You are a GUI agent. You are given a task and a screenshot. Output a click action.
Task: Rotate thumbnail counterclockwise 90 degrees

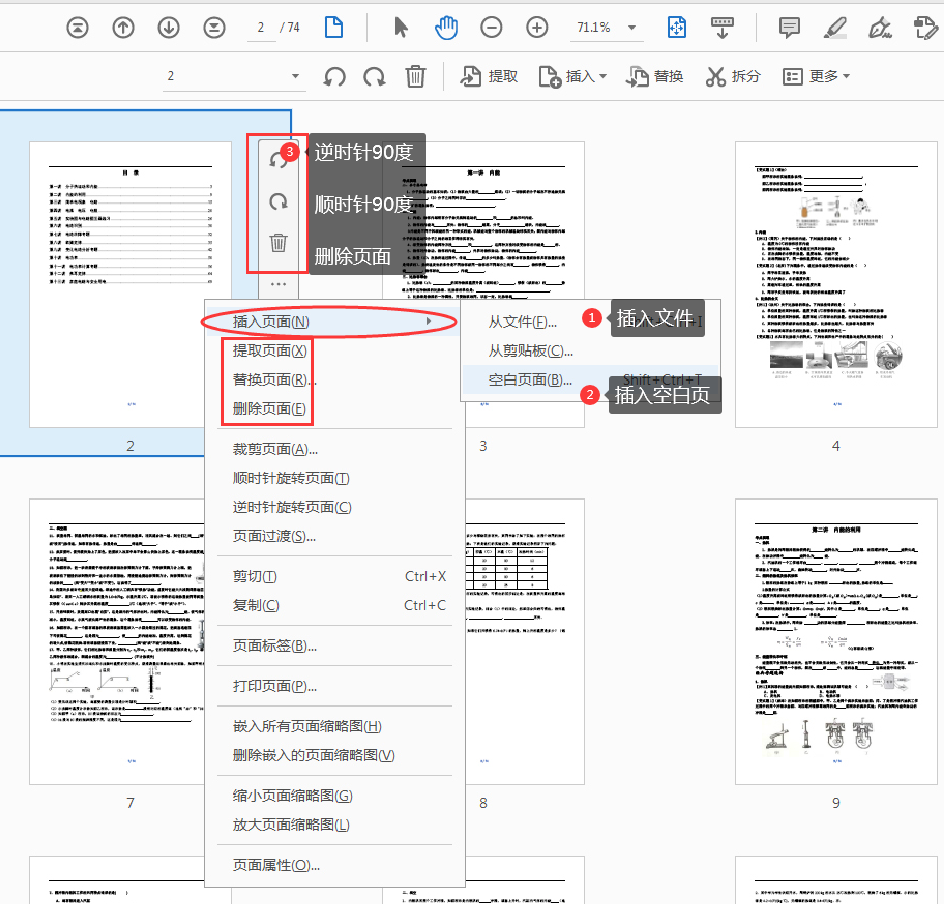pos(278,159)
